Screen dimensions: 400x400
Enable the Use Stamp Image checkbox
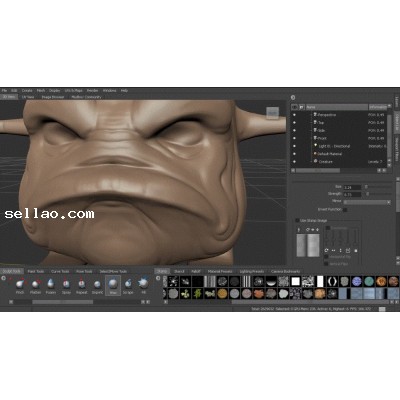[297, 221]
